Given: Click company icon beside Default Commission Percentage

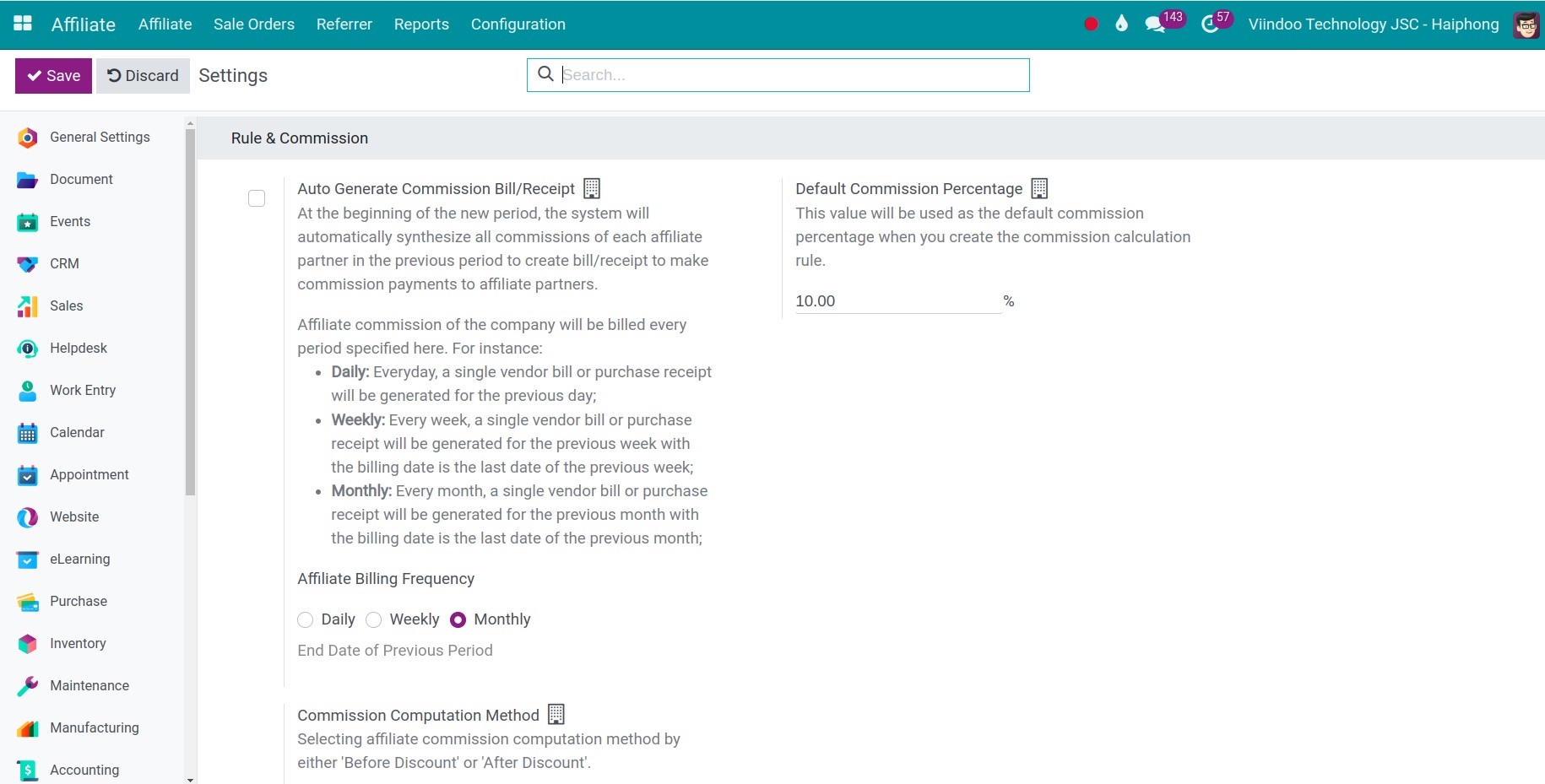Looking at the screenshot, I should coord(1039,188).
